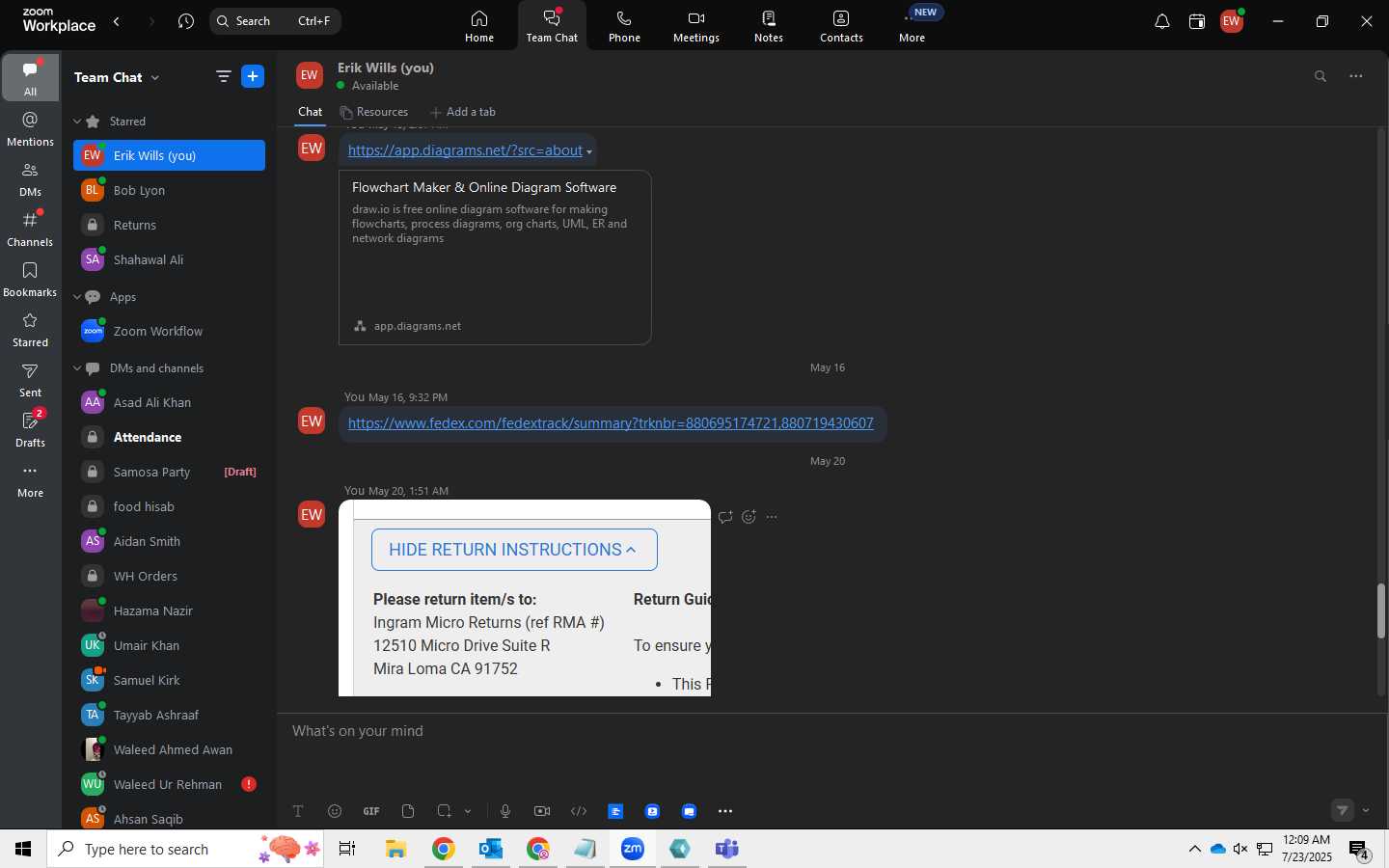1389x868 pixels.
Task: Open Microsoft Teams from taskbar
Action: coord(726,850)
